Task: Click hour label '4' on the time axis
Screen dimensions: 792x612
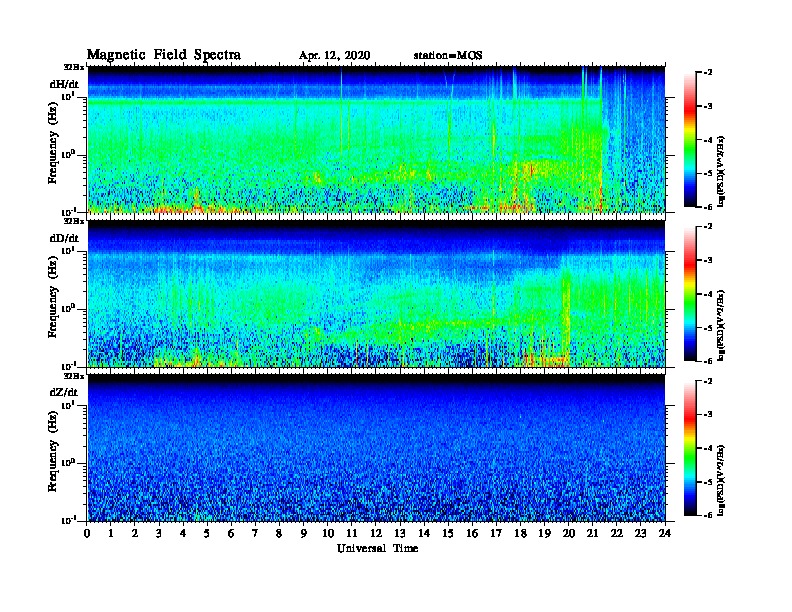Action: (x=183, y=534)
